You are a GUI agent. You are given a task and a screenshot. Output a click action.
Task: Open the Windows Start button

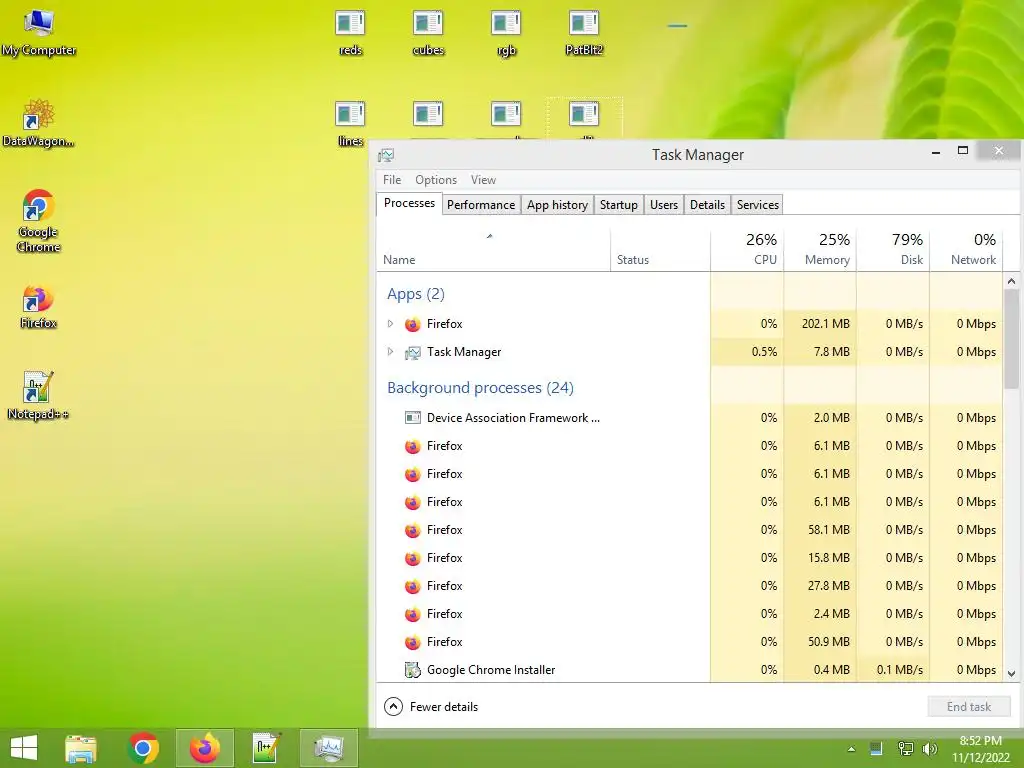point(24,748)
